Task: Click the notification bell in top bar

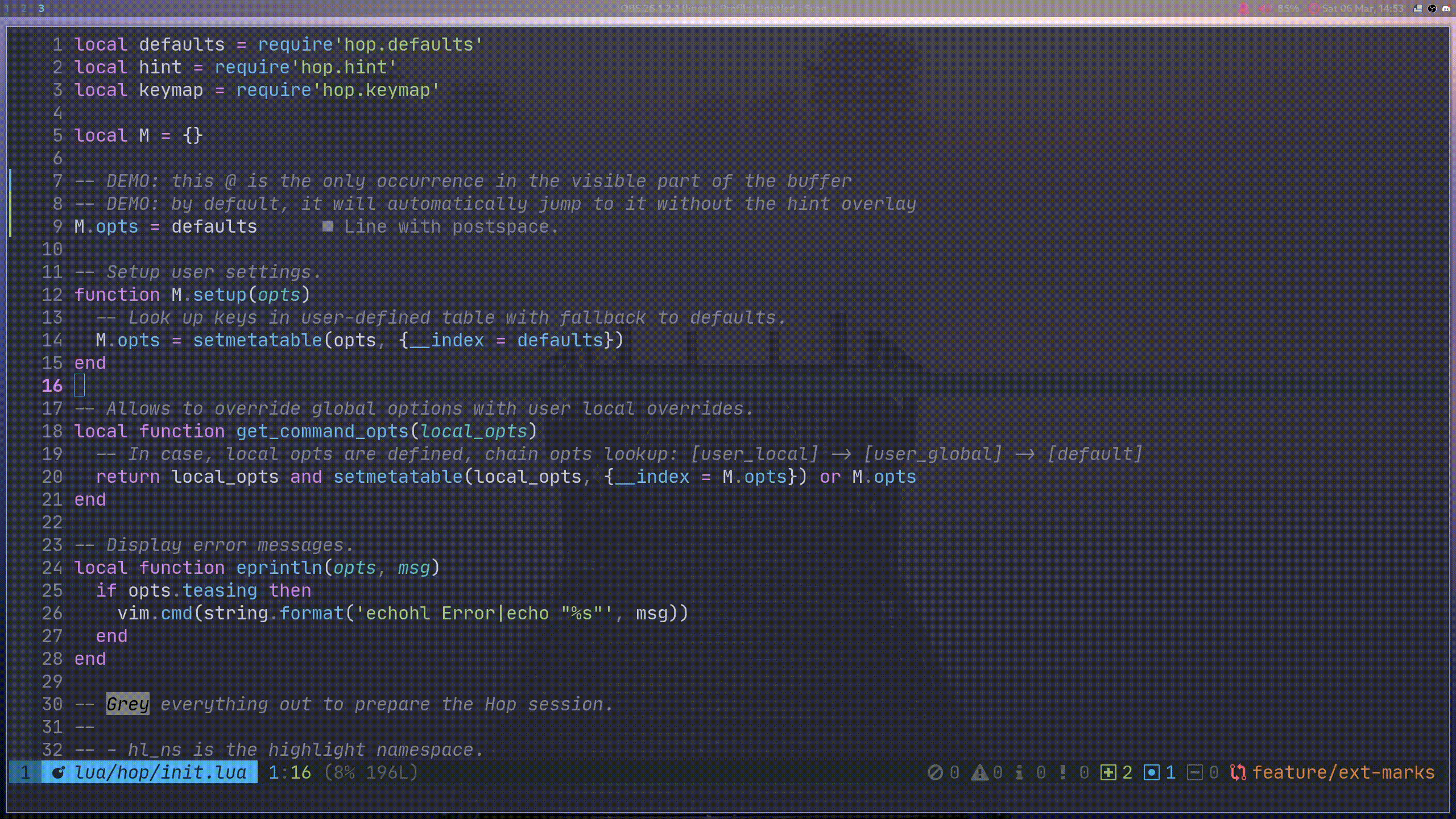Action: (1243, 8)
